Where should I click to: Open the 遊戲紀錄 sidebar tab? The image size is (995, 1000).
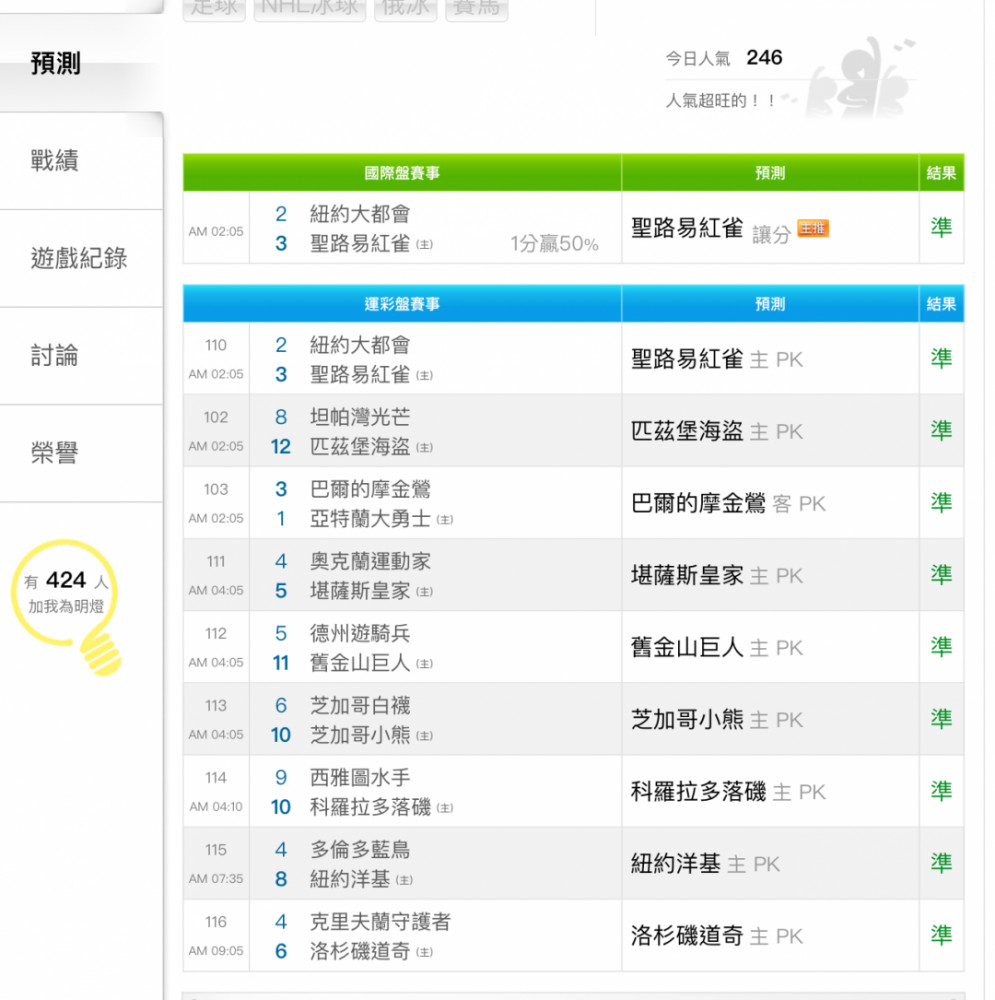tap(79, 258)
